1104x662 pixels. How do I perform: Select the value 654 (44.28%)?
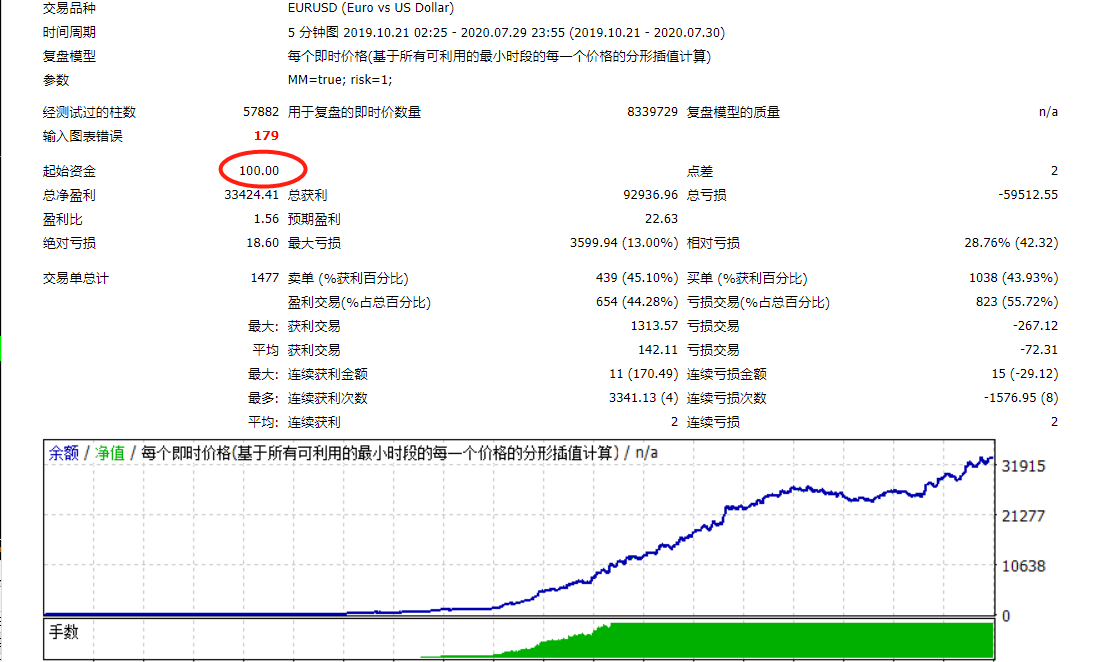(x=636, y=302)
